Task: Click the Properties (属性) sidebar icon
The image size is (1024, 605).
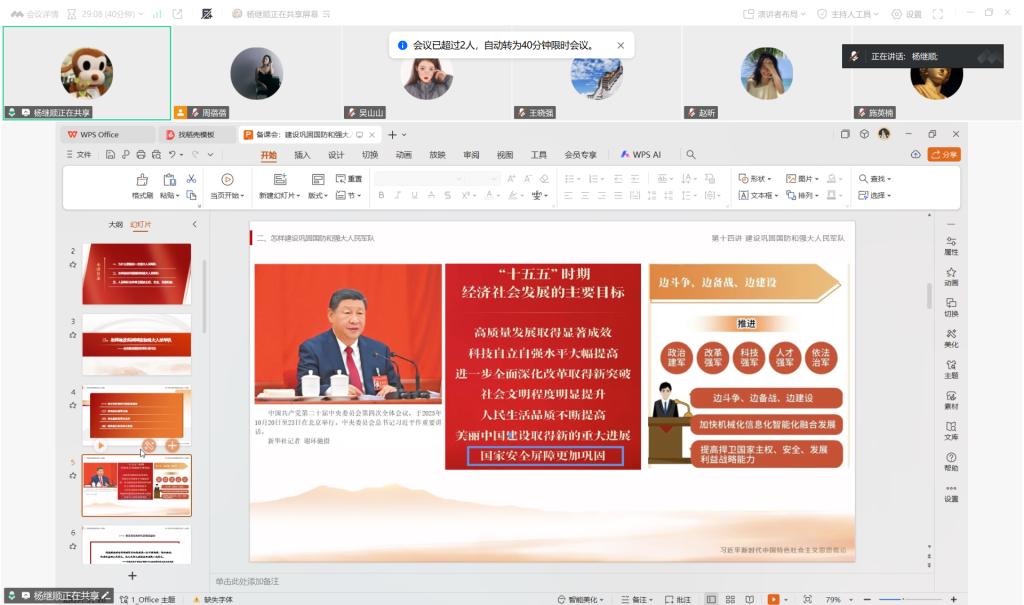Action: [x=951, y=246]
